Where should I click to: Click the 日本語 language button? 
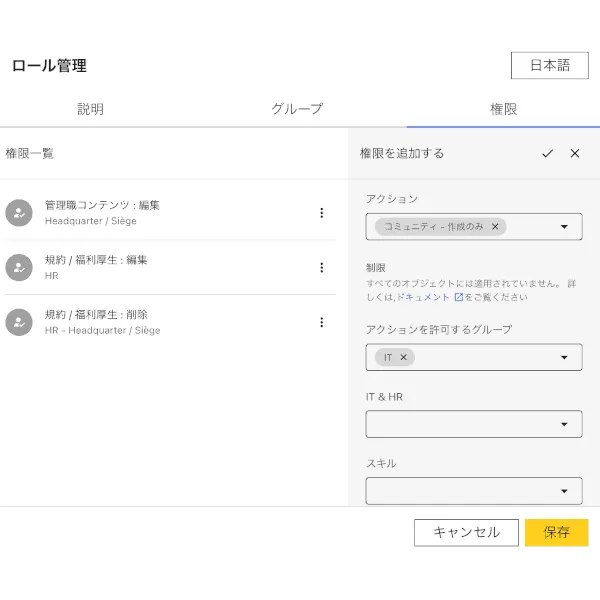coord(550,65)
